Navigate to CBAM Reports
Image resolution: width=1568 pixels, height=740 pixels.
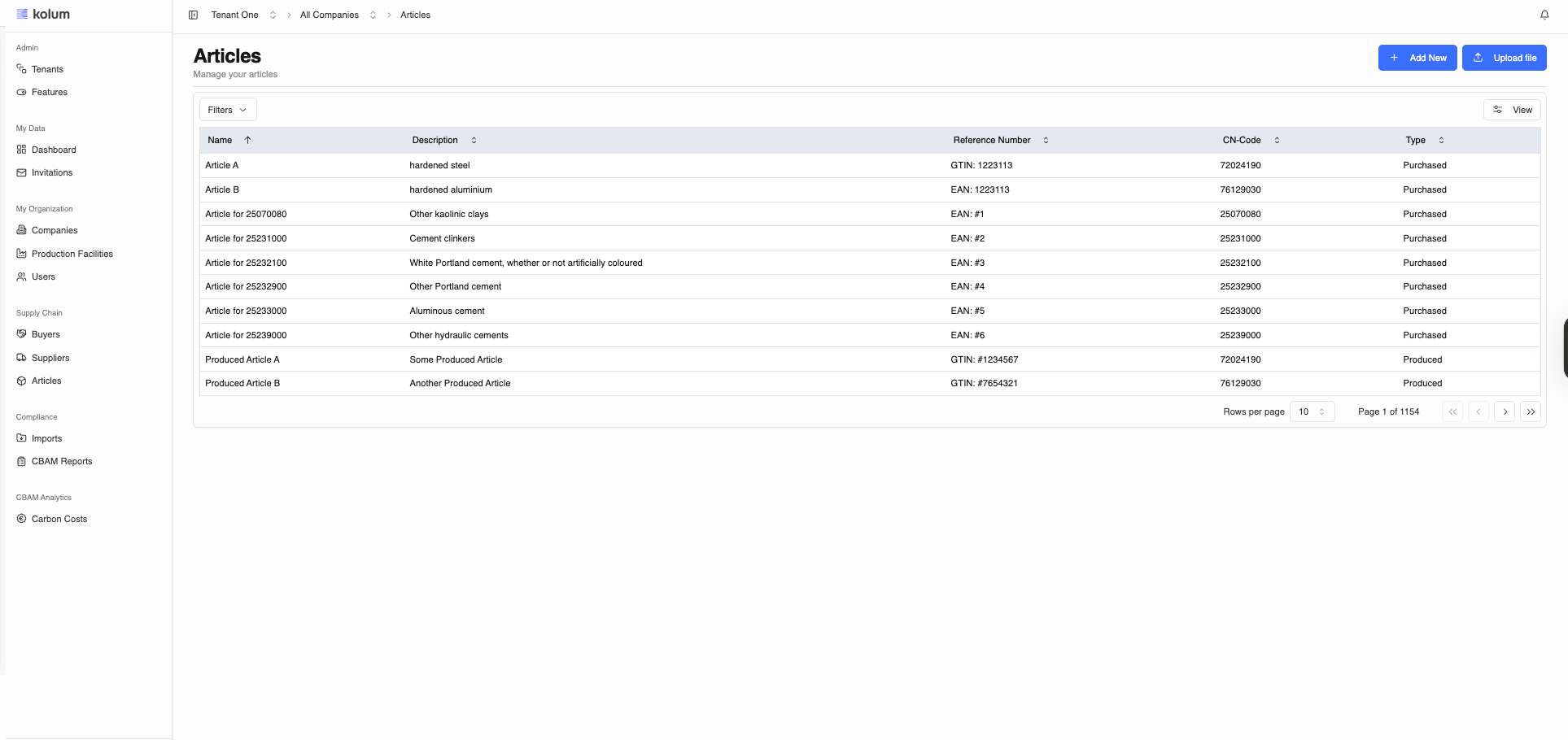(x=62, y=461)
